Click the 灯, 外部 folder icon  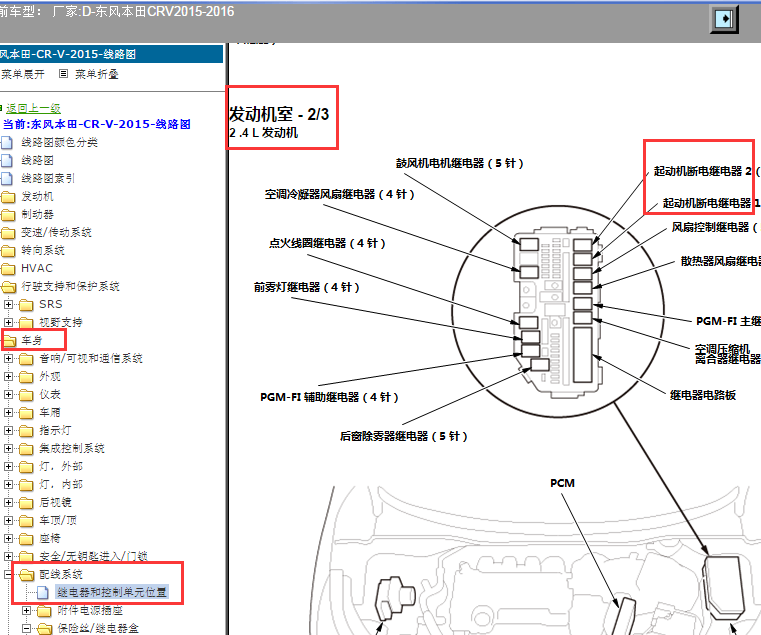[x=26, y=467]
